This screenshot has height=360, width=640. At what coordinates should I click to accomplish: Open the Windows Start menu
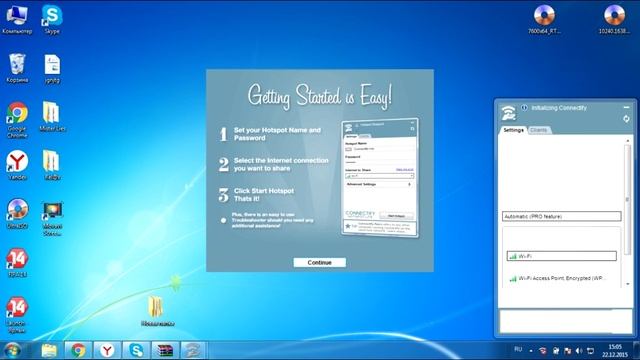click(12, 350)
